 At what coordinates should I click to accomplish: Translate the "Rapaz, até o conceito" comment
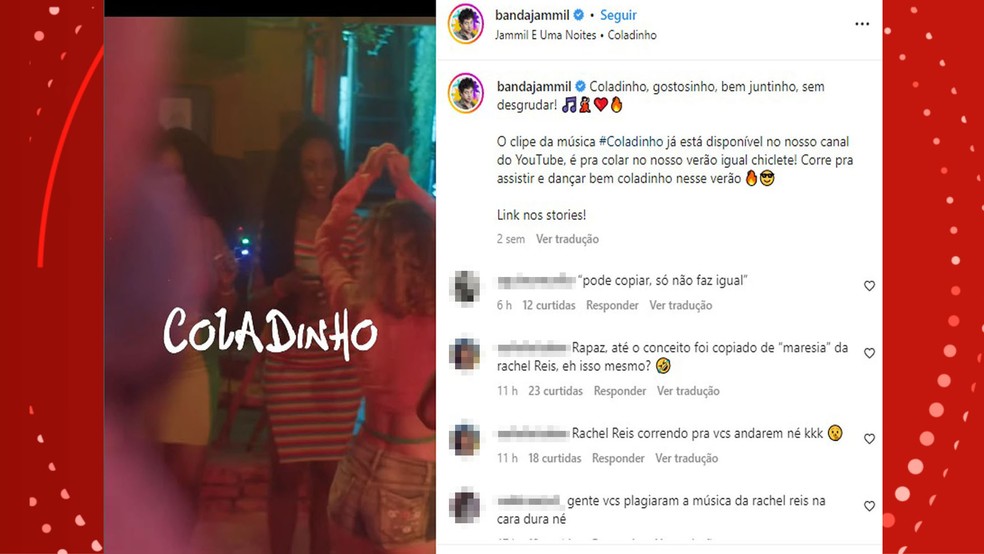[x=688, y=391]
